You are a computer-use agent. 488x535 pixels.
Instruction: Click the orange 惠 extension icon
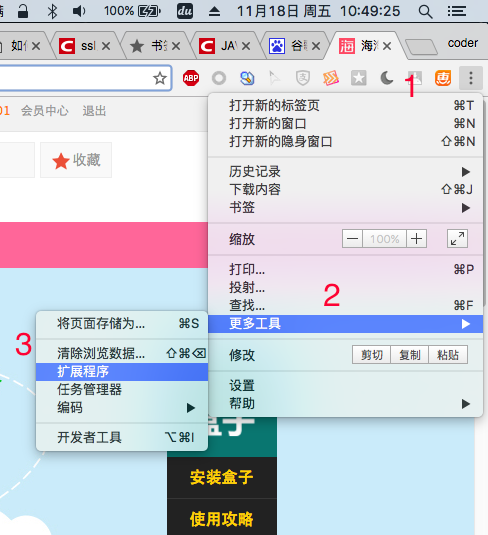coord(443,78)
